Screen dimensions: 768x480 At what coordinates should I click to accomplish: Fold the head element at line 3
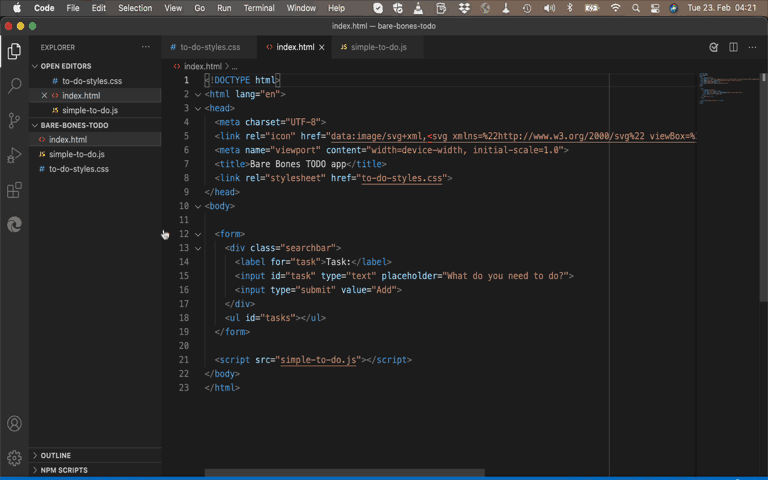[x=197, y=108]
